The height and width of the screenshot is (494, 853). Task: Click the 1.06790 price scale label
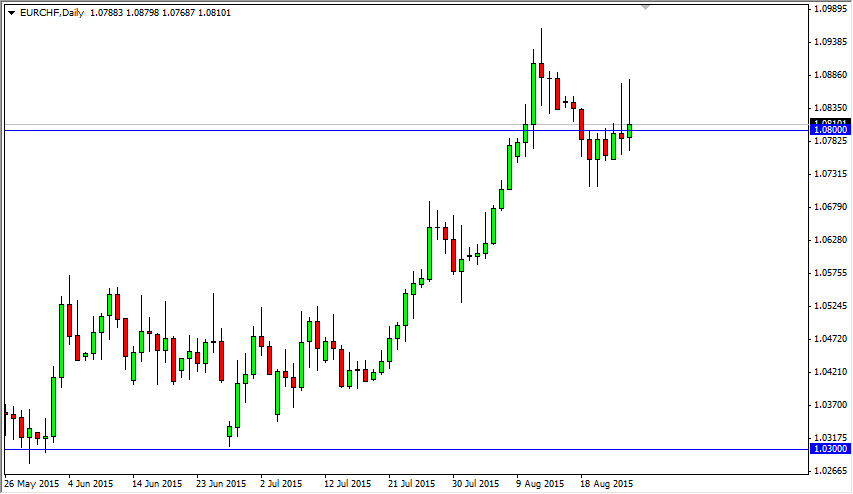point(831,207)
